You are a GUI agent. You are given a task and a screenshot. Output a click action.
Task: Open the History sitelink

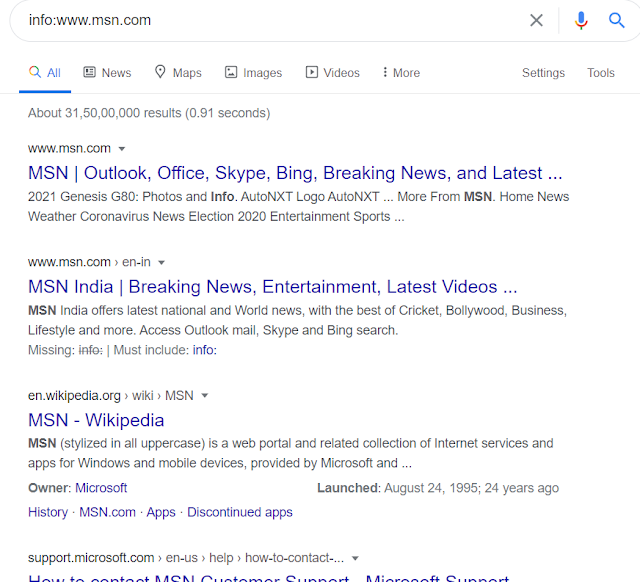(x=48, y=512)
